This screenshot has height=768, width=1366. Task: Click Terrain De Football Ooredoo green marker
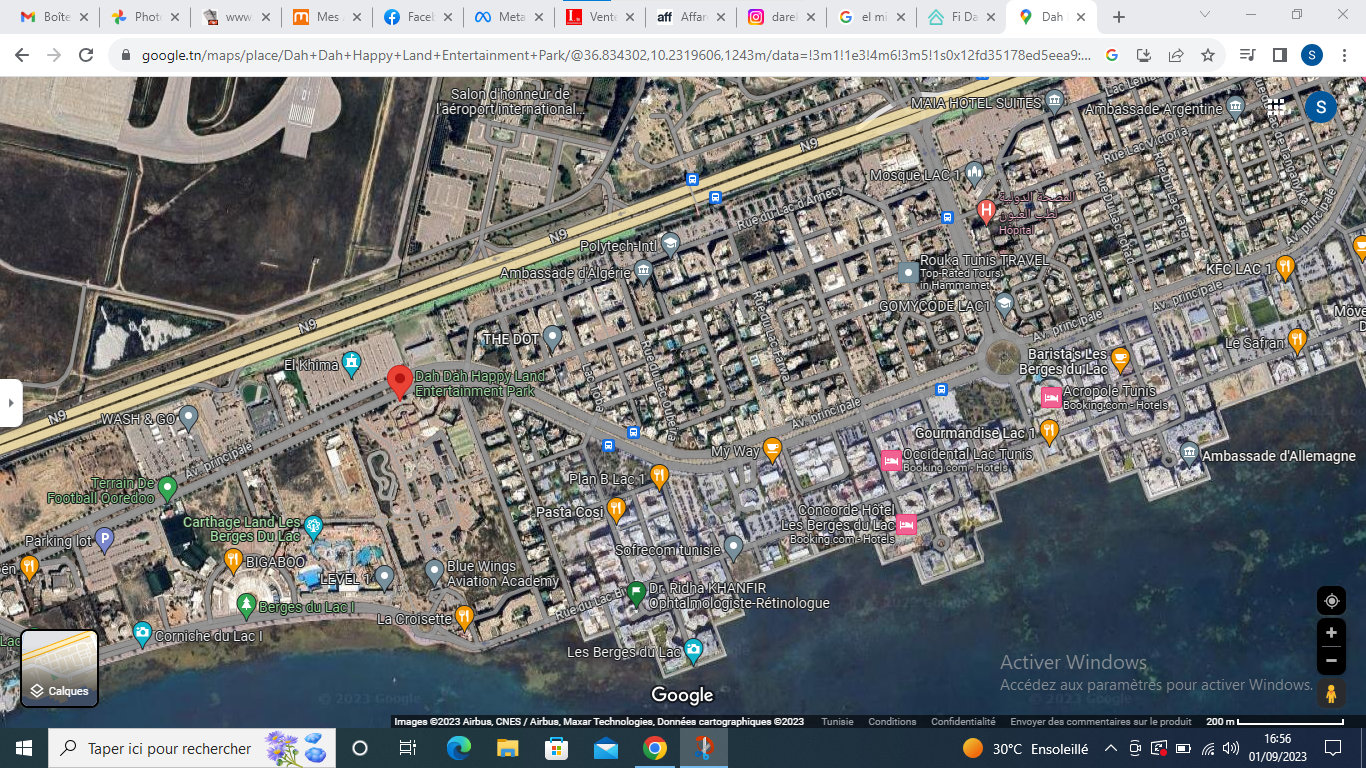[167, 488]
